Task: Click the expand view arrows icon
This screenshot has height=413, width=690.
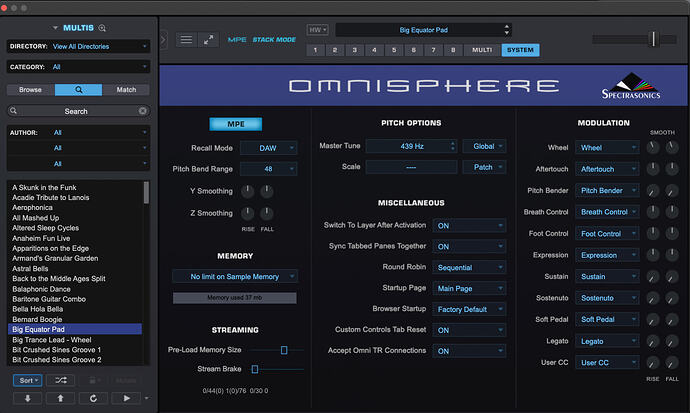Action: 209,40
